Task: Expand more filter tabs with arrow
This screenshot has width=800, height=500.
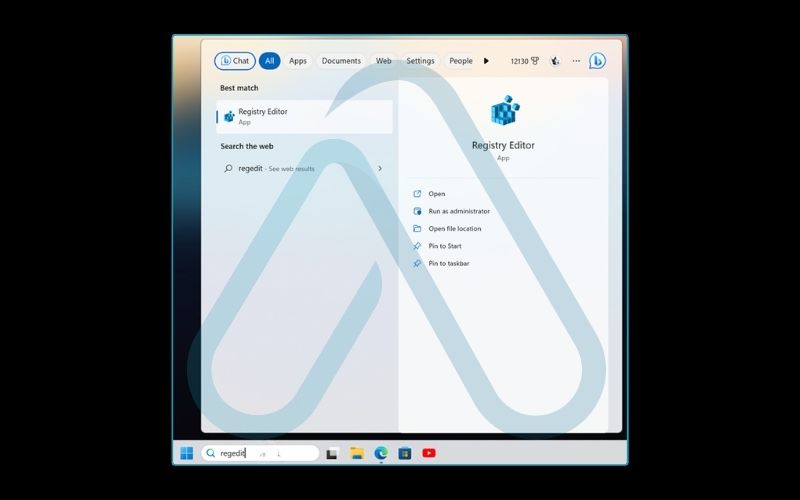Action: pyautogui.click(x=486, y=61)
